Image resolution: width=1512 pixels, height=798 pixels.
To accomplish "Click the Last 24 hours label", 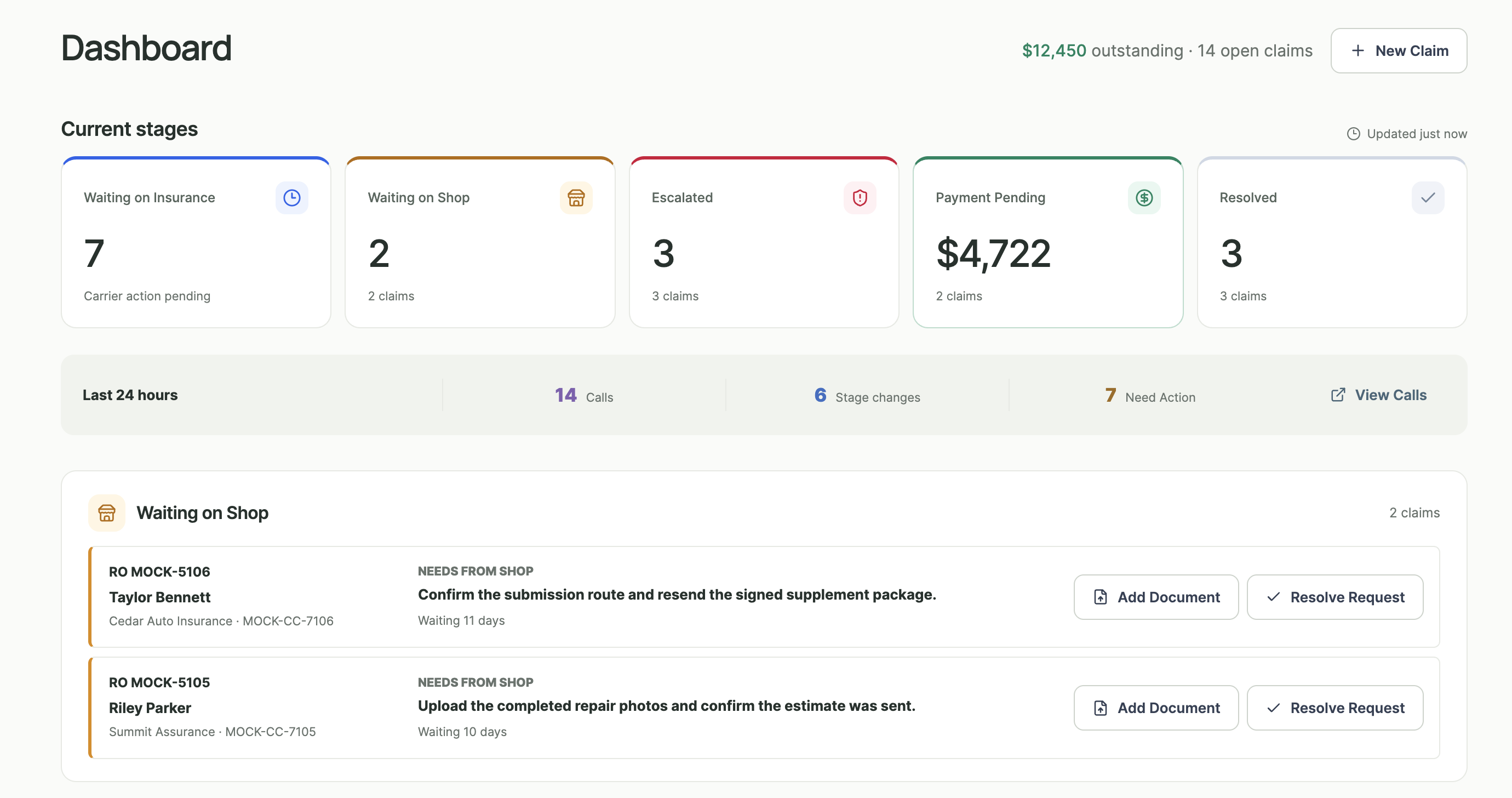I will pos(130,395).
